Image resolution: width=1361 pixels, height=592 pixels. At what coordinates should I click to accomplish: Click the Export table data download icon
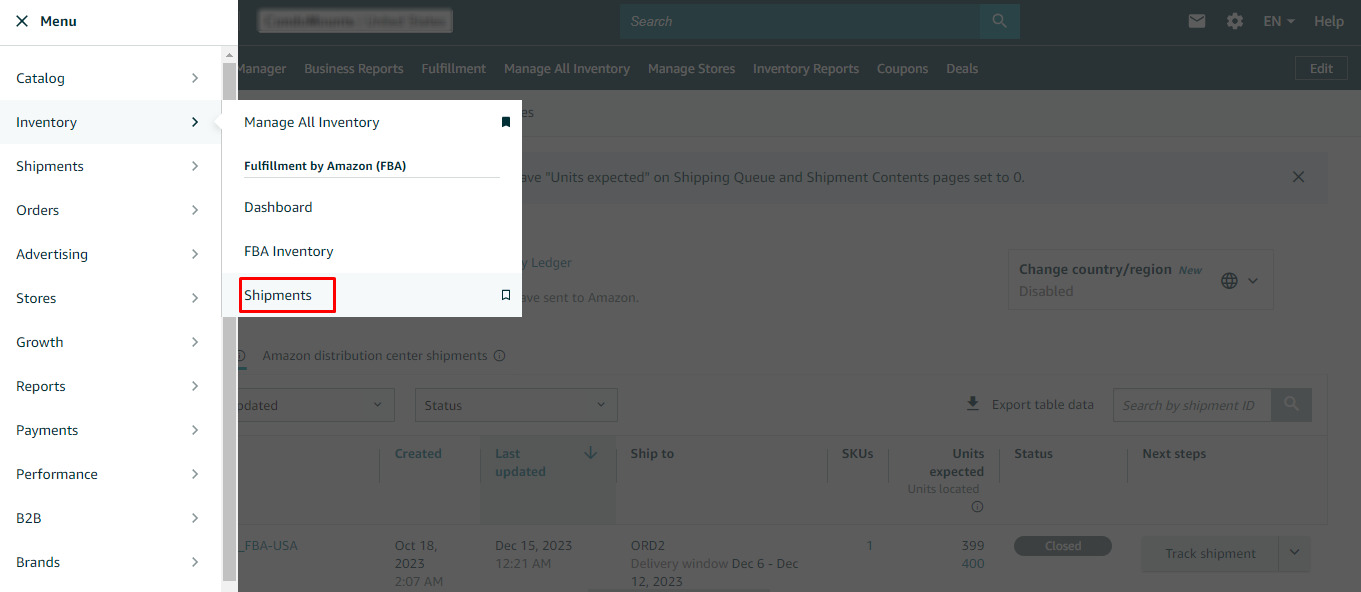point(972,404)
